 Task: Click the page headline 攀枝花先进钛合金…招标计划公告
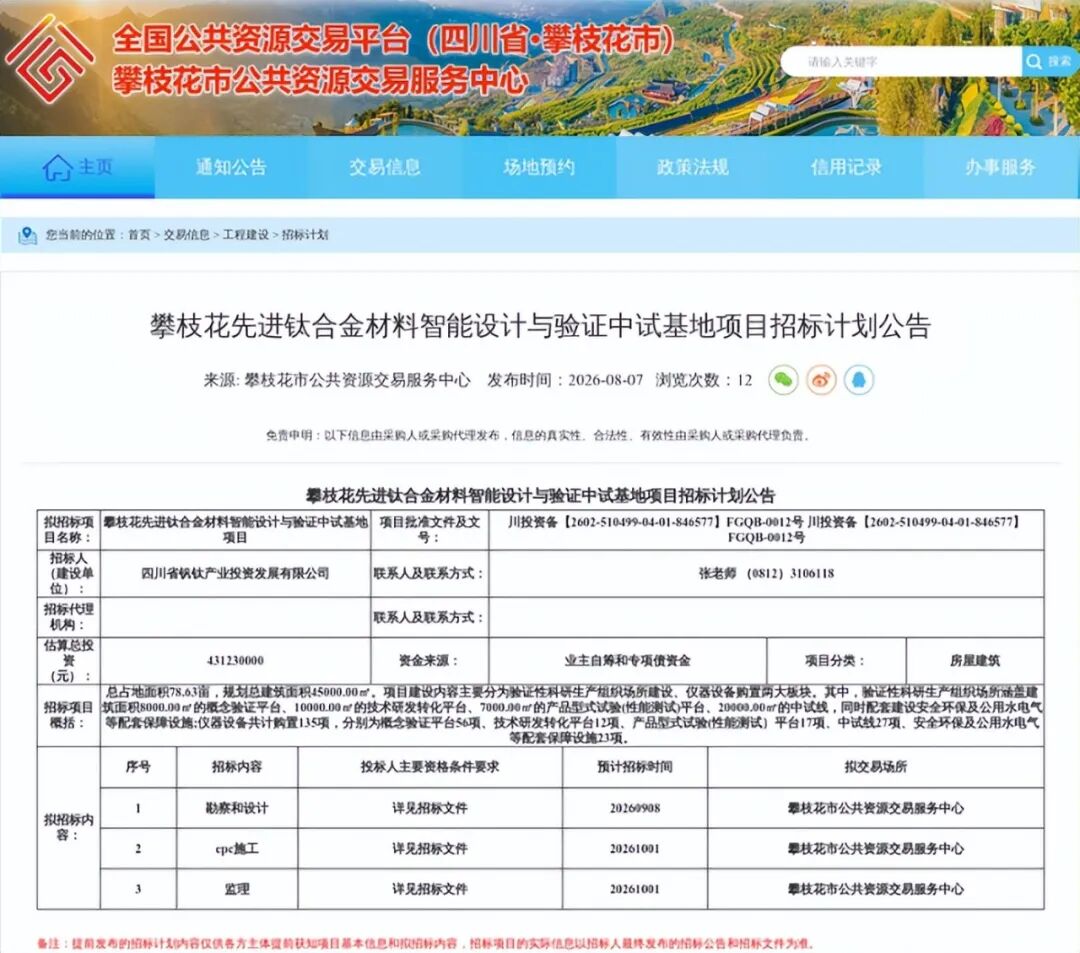point(541,326)
